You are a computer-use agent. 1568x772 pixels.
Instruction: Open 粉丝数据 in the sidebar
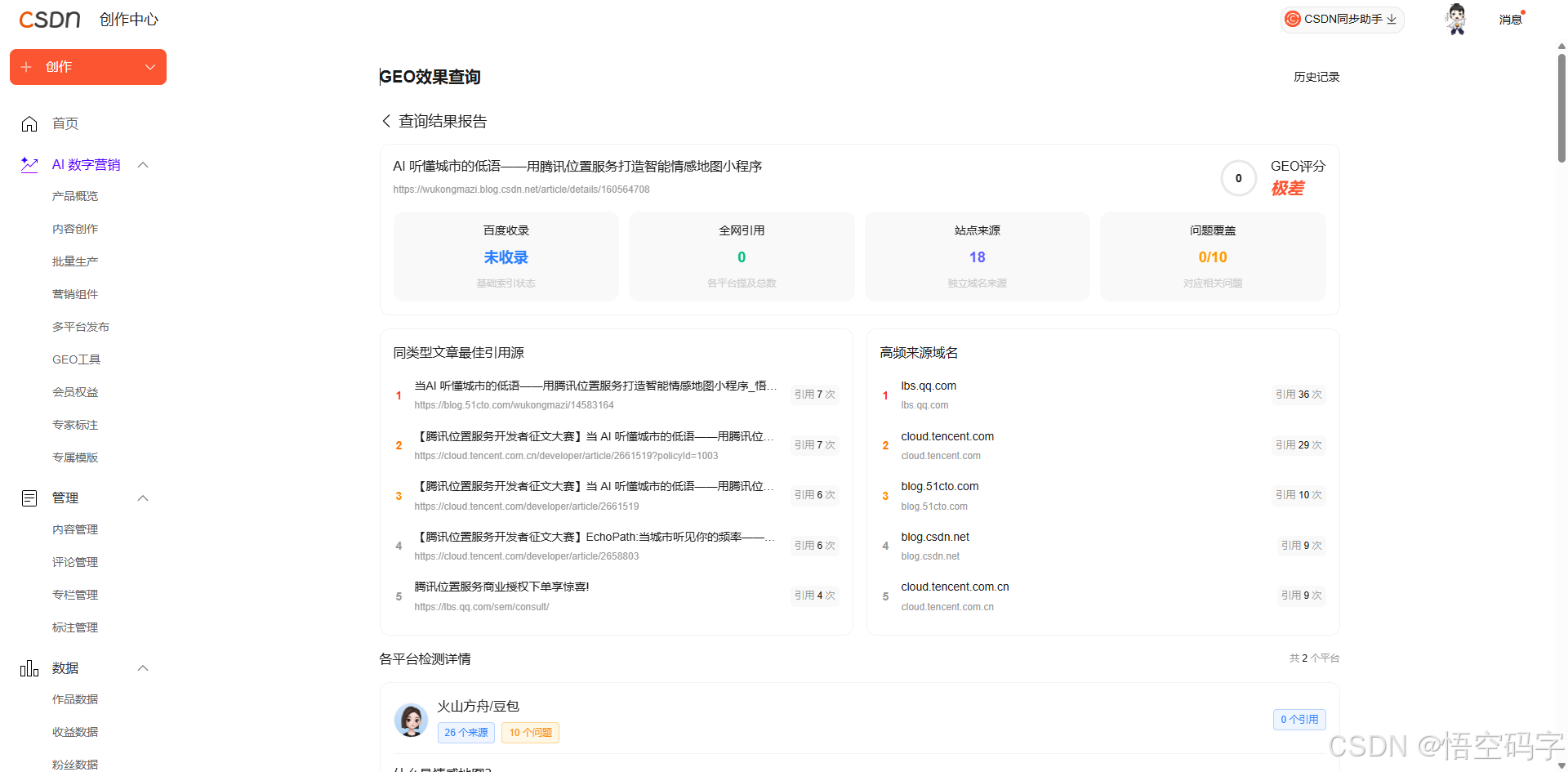(75, 765)
